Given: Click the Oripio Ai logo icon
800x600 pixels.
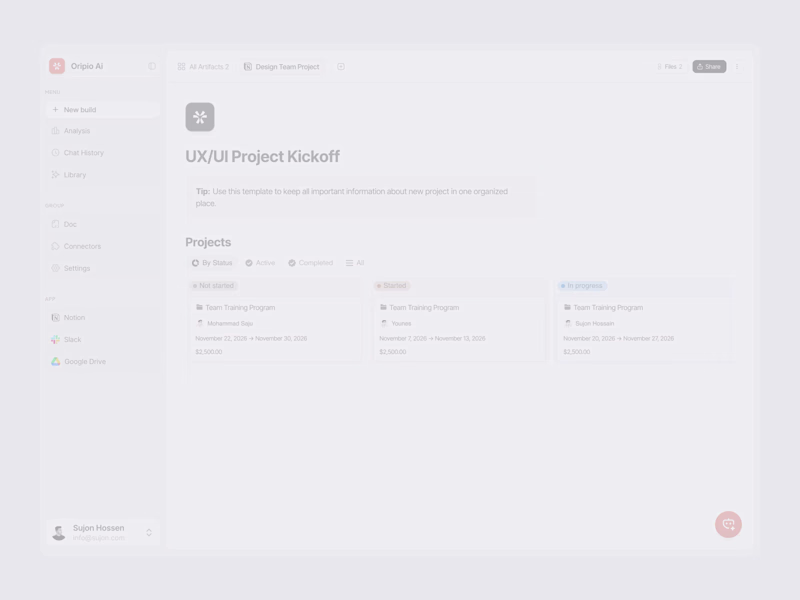Looking at the screenshot, I should [57, 66].
